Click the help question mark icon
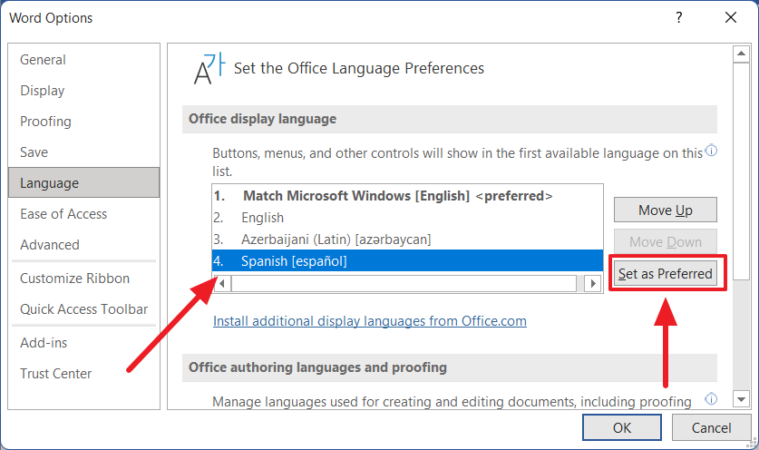This screenshot has width=759, height=450. coord(679,18)
